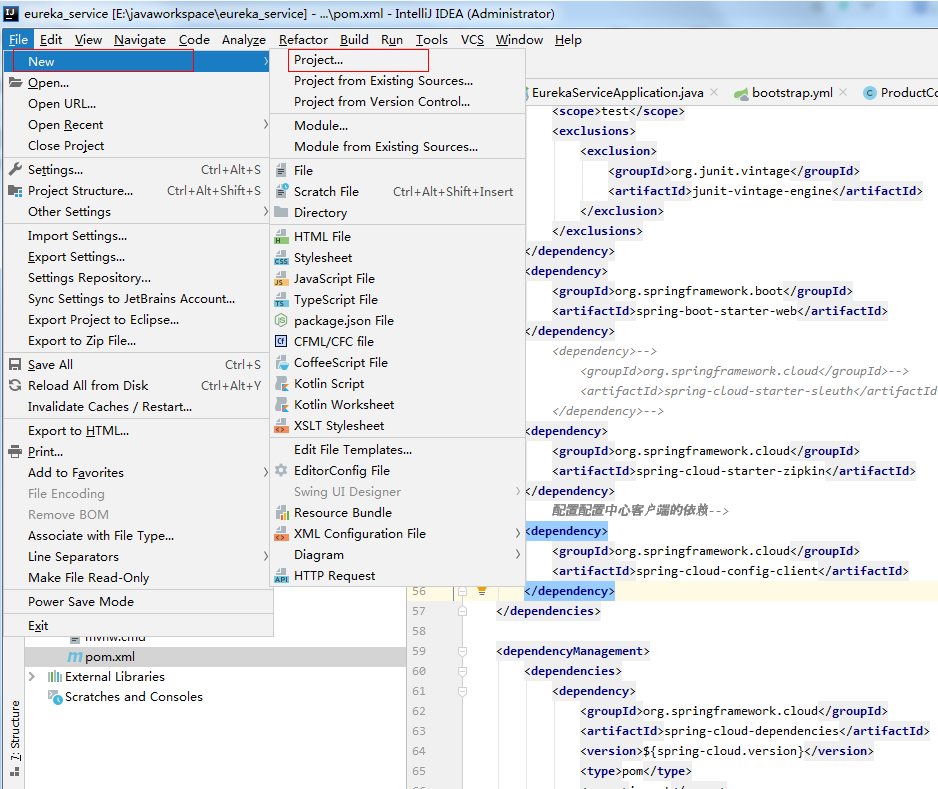Click the CFML/CFC file icon

(281, 342)
